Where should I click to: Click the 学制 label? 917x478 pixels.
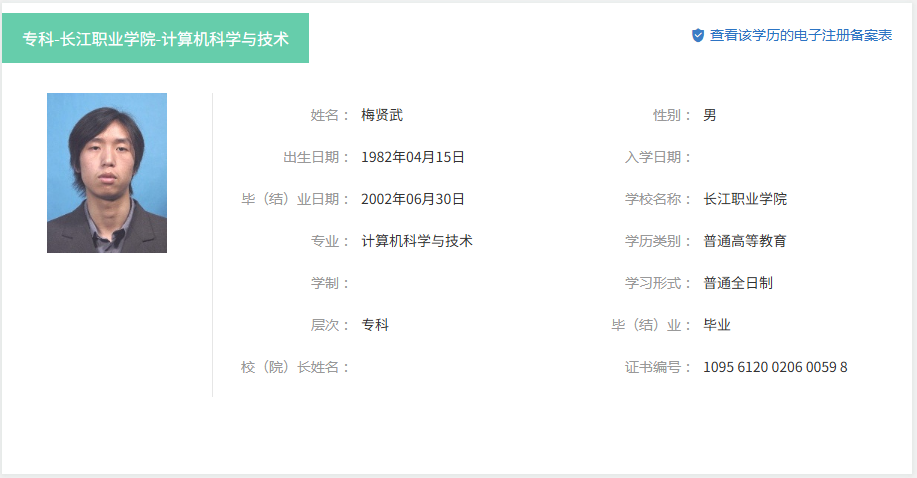(330, 283)
